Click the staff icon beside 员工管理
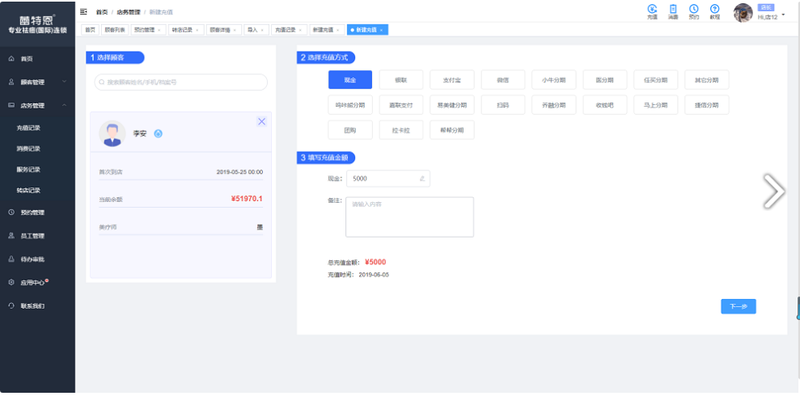Screen dimensions: 800x396 pos(11,236)
